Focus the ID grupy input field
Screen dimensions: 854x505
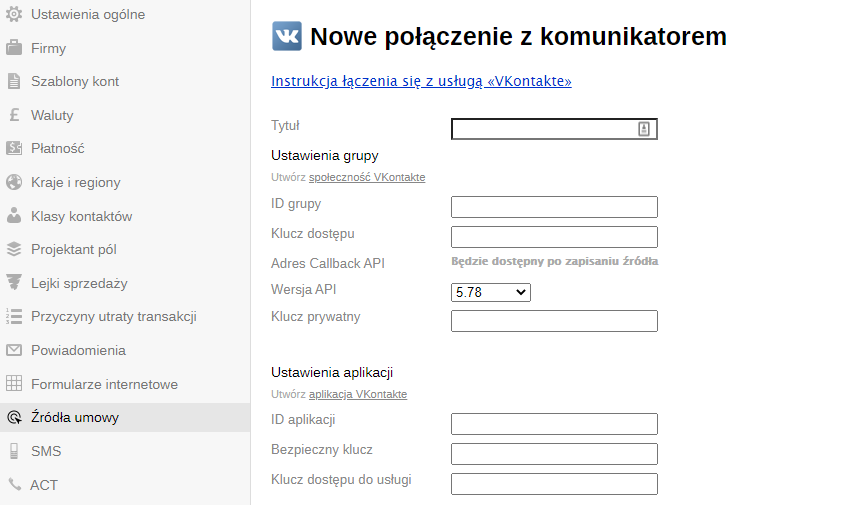(554, 207)
